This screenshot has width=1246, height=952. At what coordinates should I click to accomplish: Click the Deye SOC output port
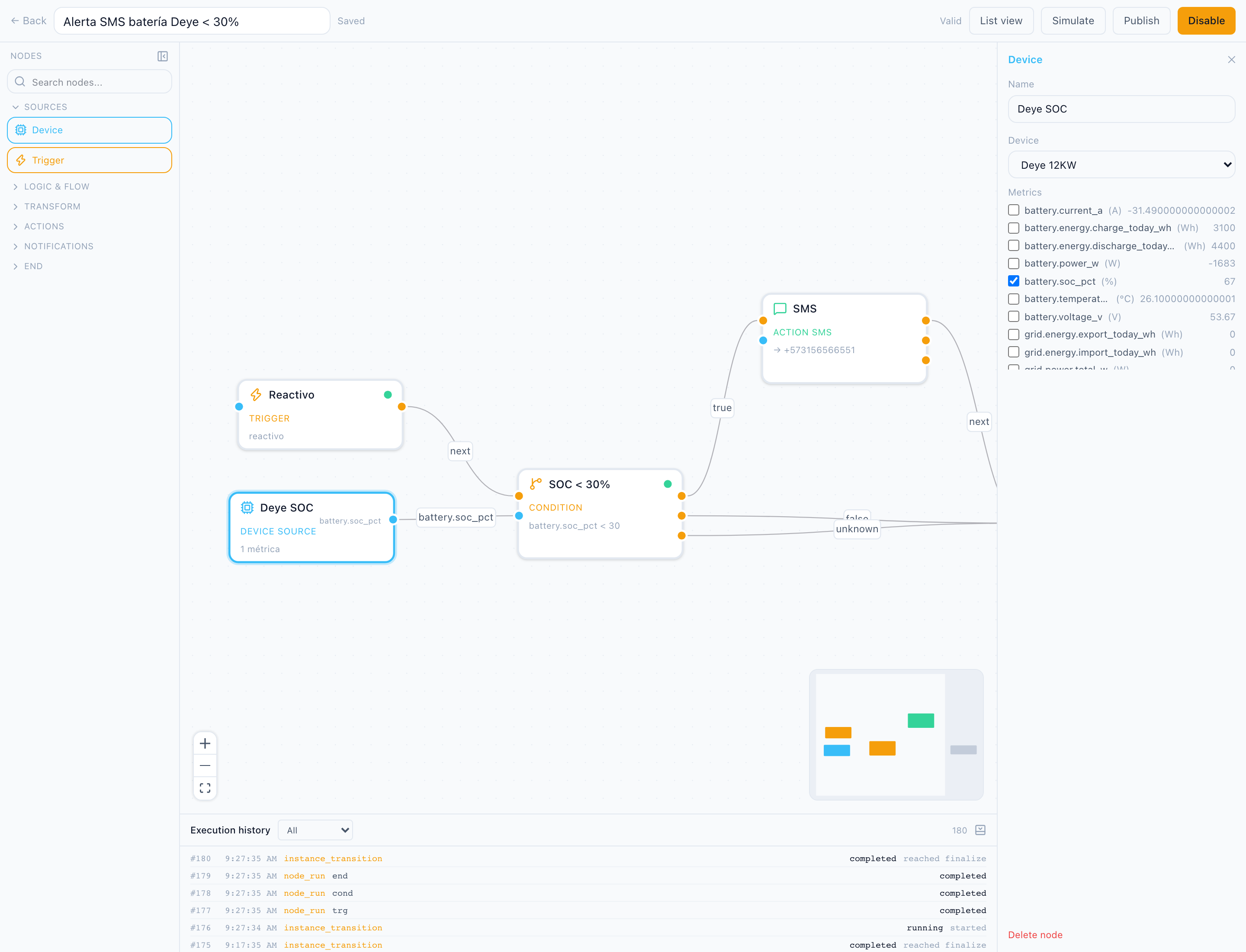point(393,519)
